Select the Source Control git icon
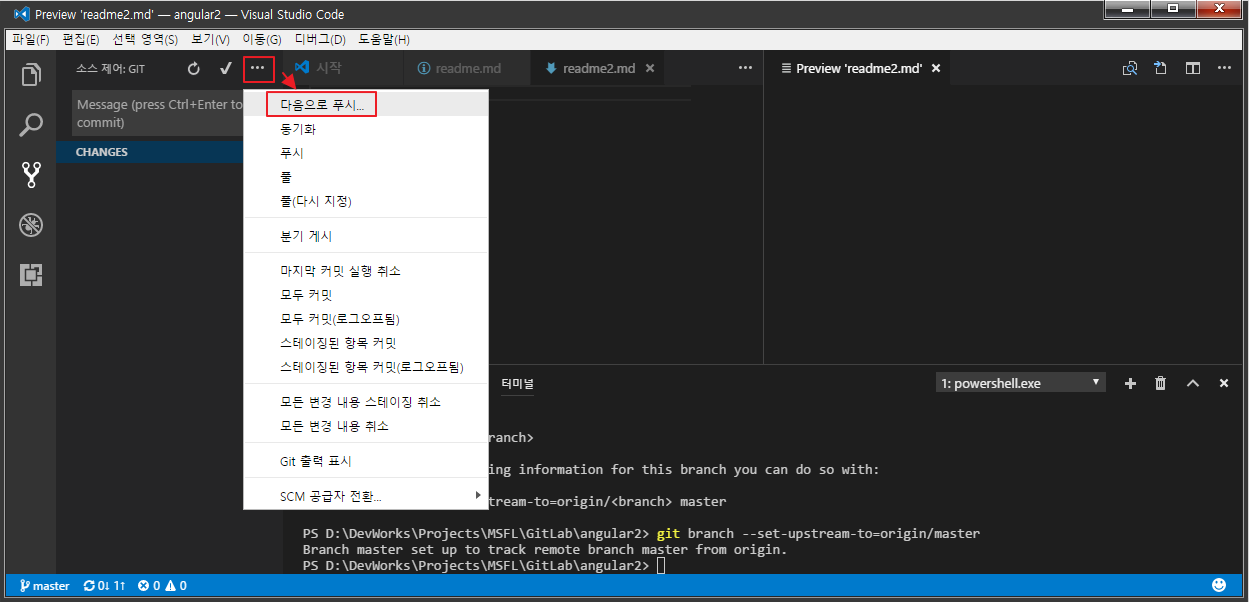Screen dimensions: 1249x602 click(32, 175)
